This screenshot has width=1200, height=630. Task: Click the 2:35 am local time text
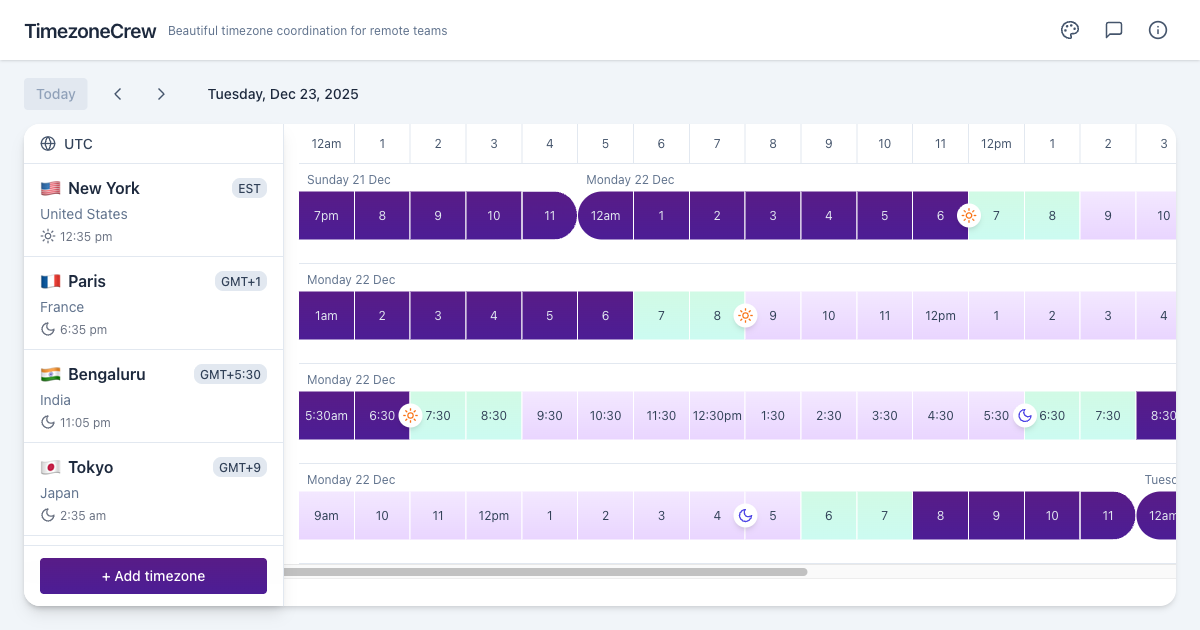pyautogui.click(x=83, y=516)
